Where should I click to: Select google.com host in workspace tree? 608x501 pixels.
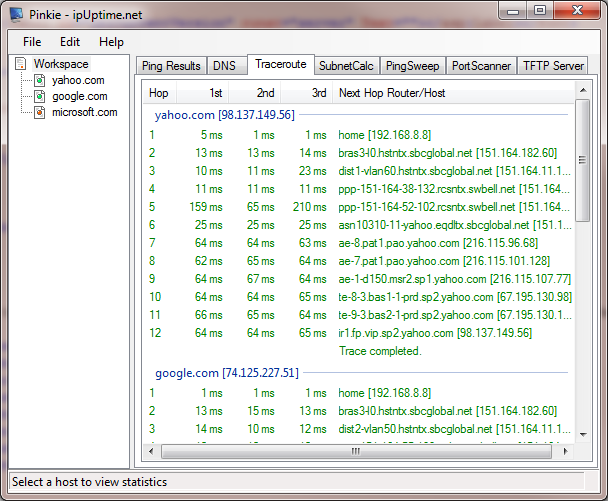[x=80, y=96]
